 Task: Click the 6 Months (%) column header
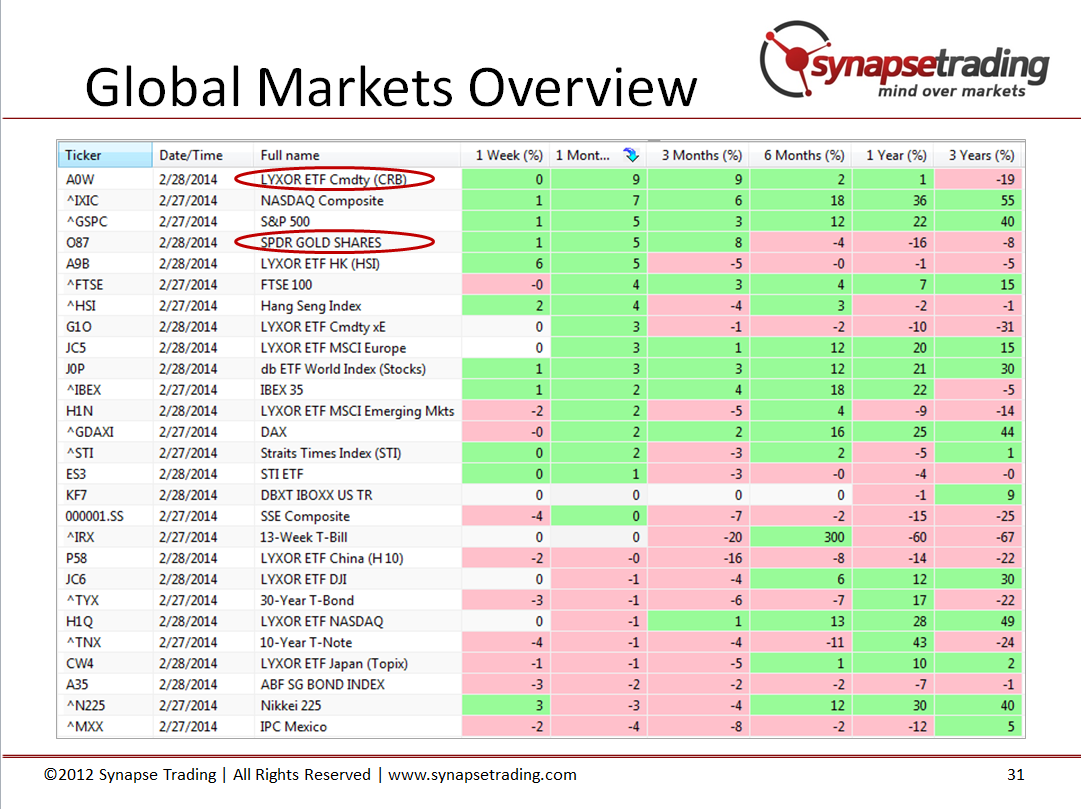pos(803,155)
